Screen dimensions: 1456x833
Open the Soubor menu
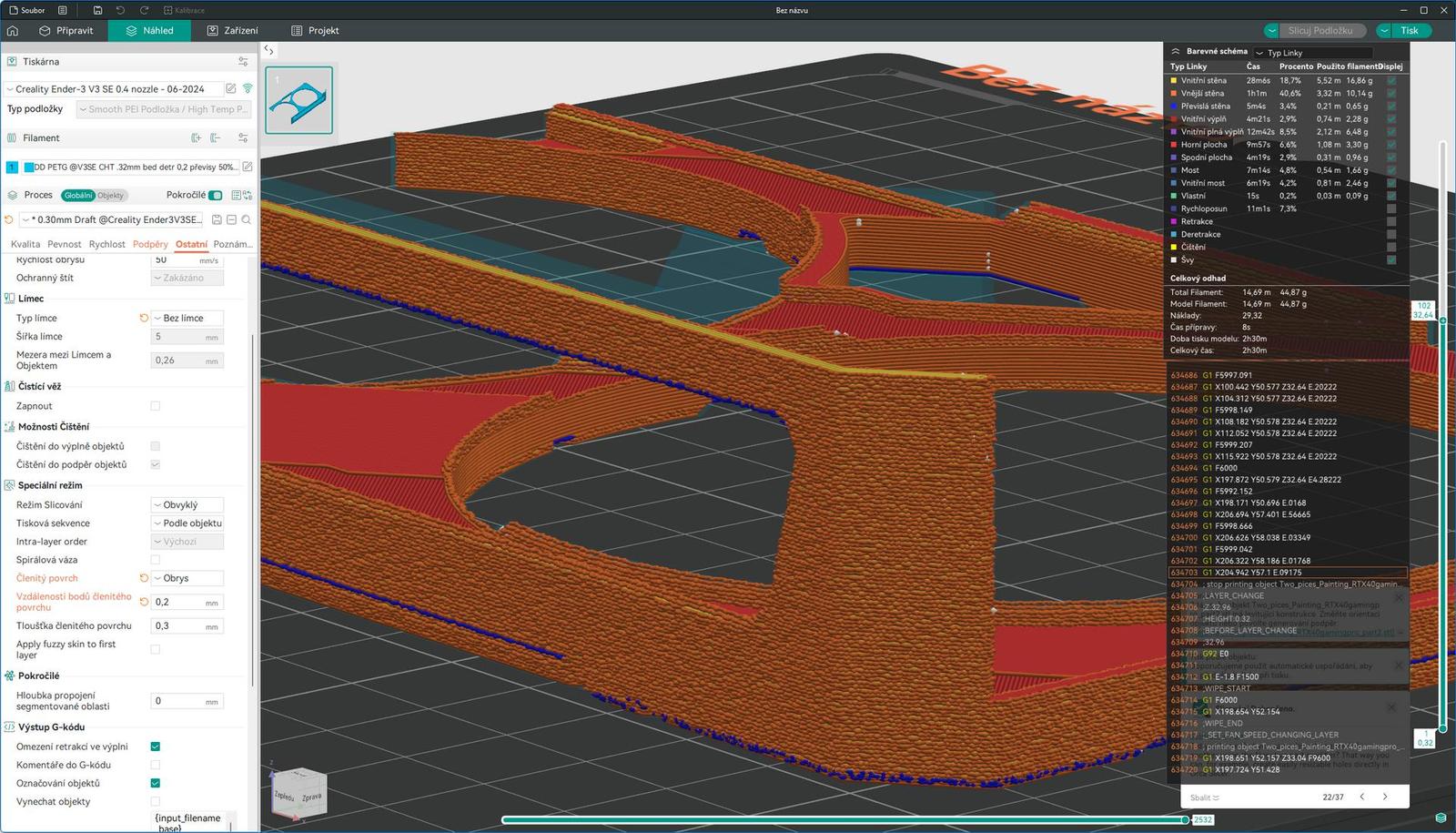point(27,10)
